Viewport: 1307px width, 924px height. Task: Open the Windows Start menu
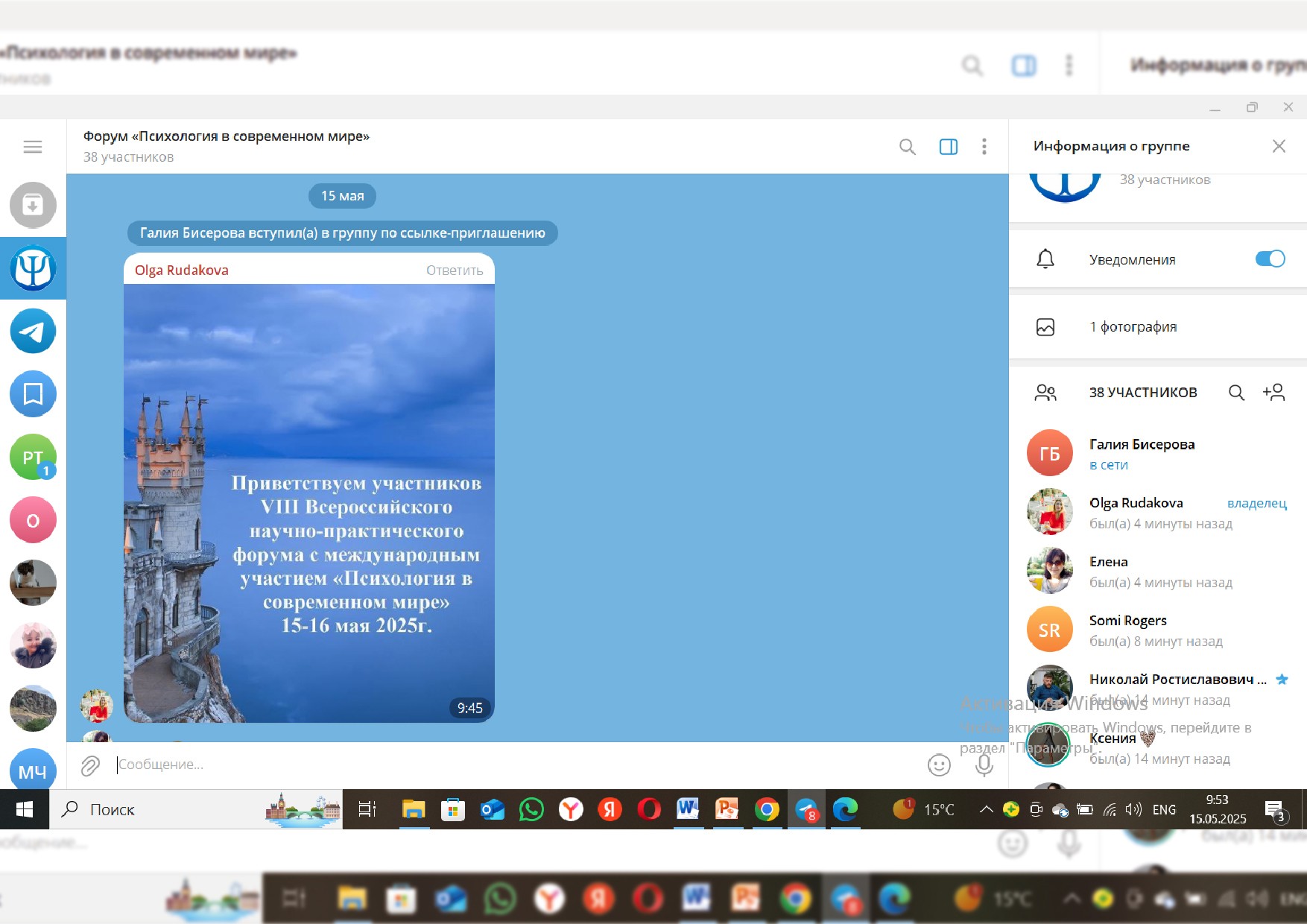coord(25,809)
